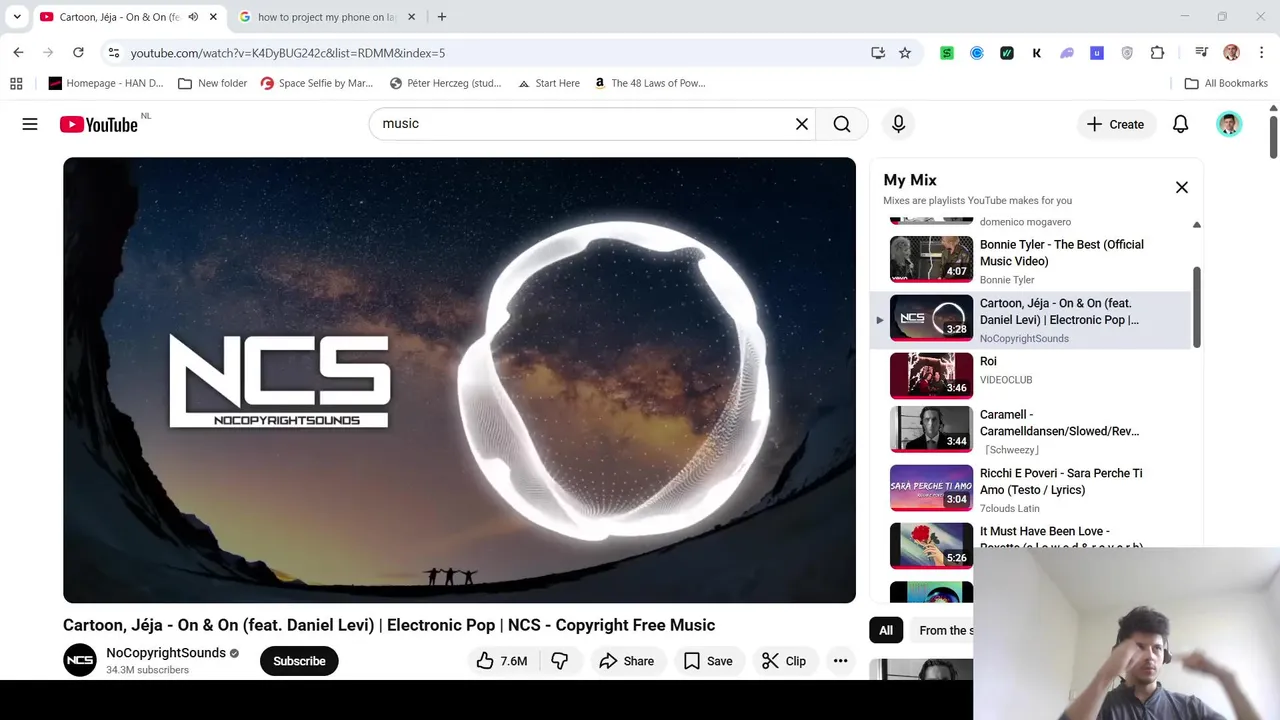The height and width of the screenshot is (720, 1280).
Task: Open the Péter Herczeg bookmark
Action: coord(446,83)
